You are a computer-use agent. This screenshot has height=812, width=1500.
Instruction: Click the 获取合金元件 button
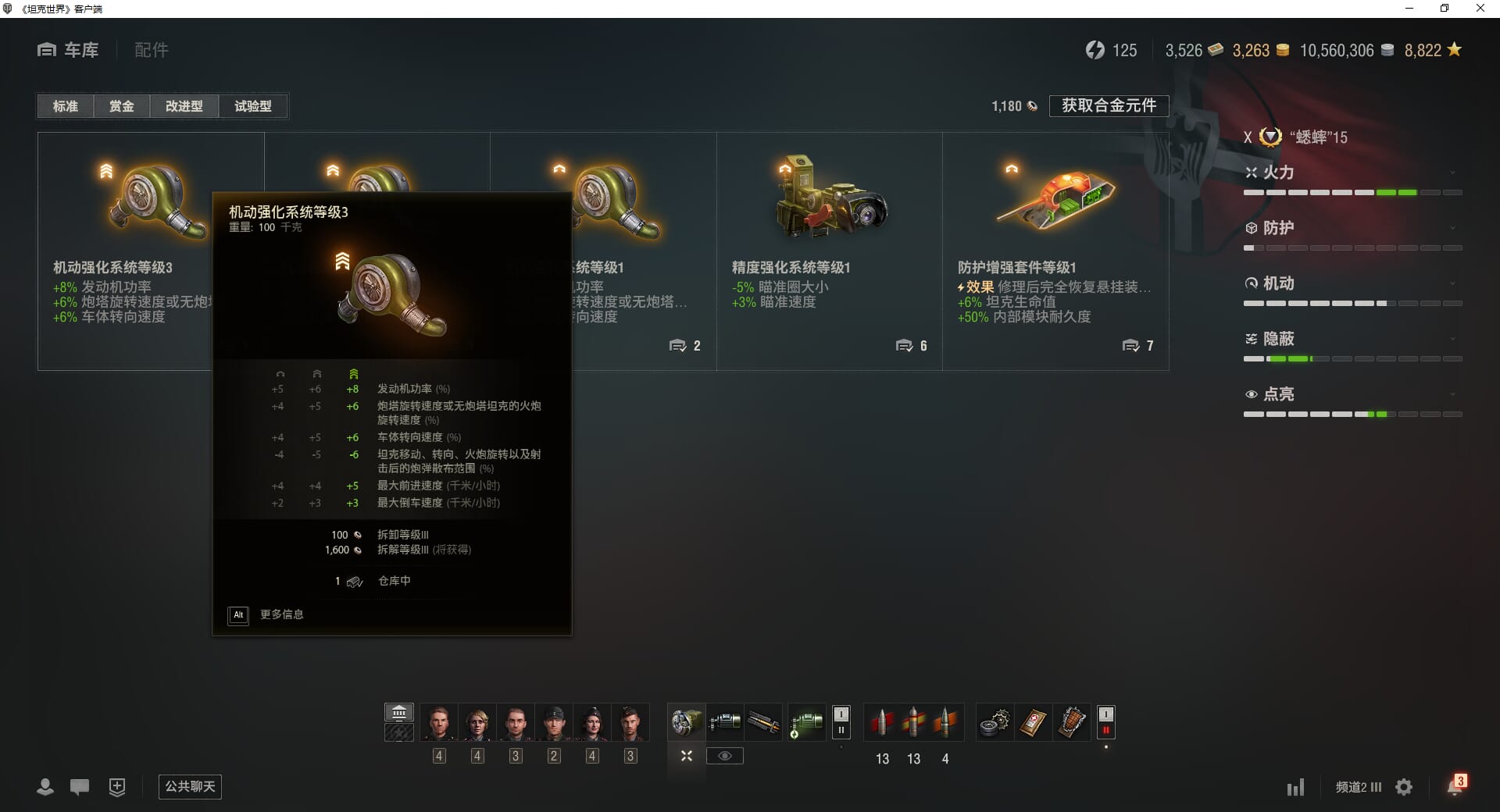[1109, 105]
